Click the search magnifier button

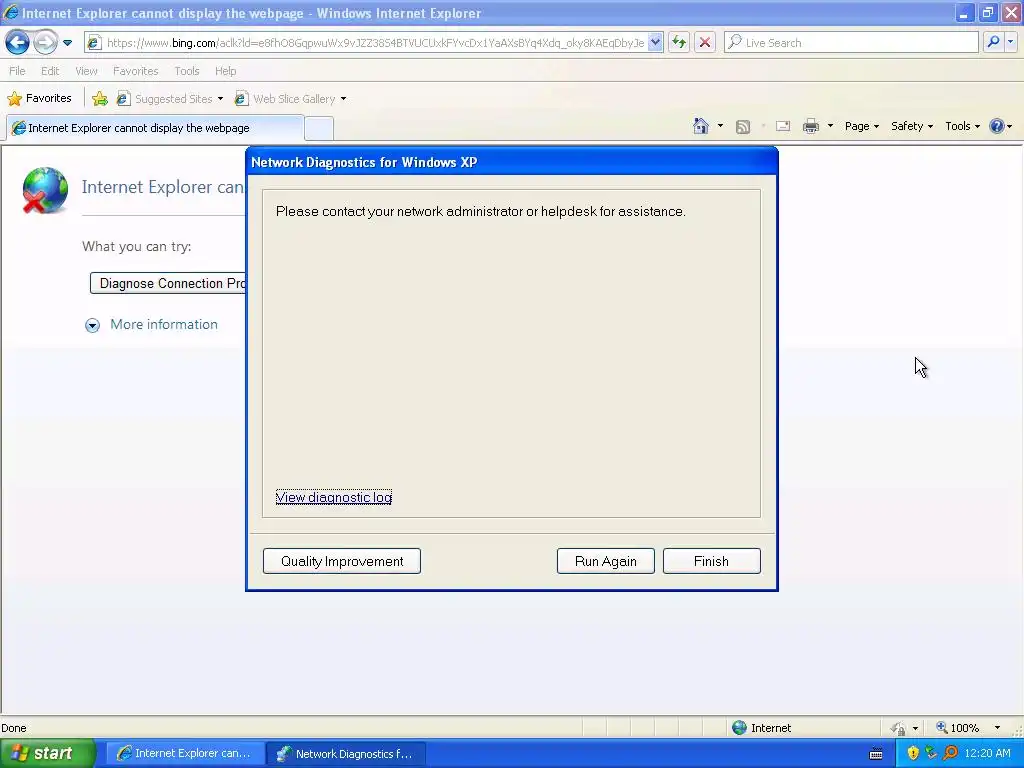[993, 43]
